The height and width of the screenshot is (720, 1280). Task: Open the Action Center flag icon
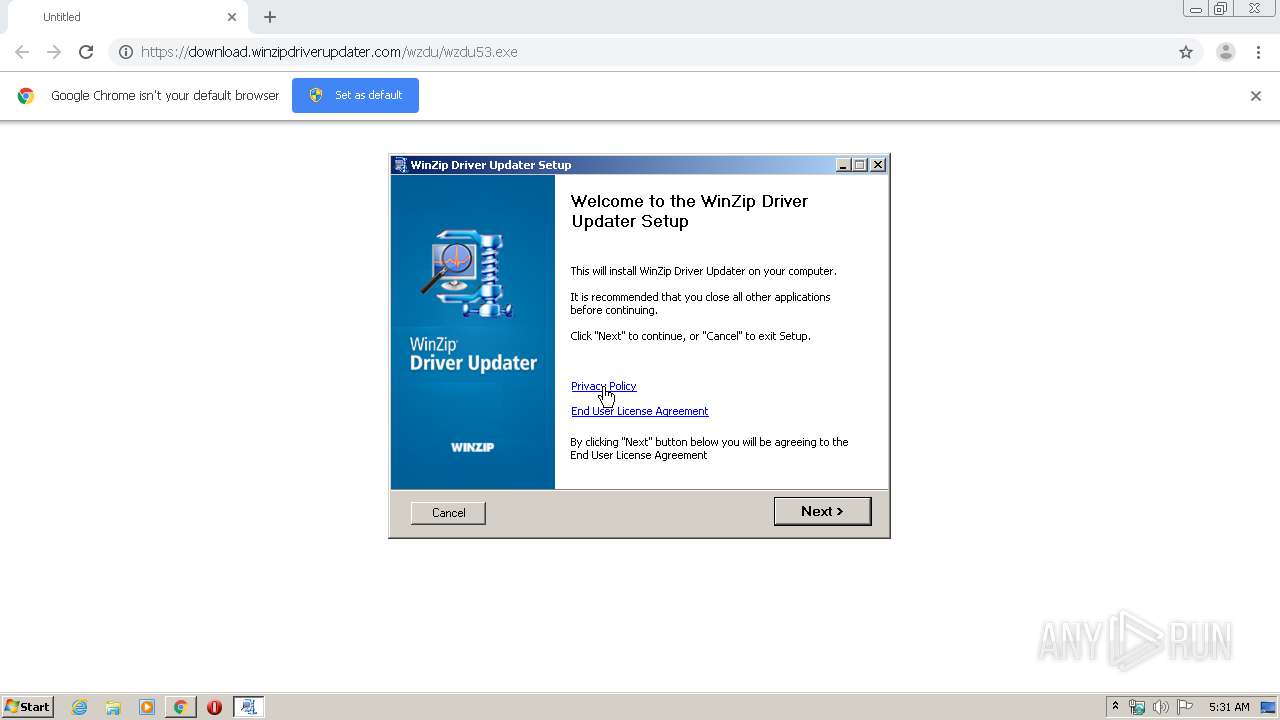point(1185,707)
